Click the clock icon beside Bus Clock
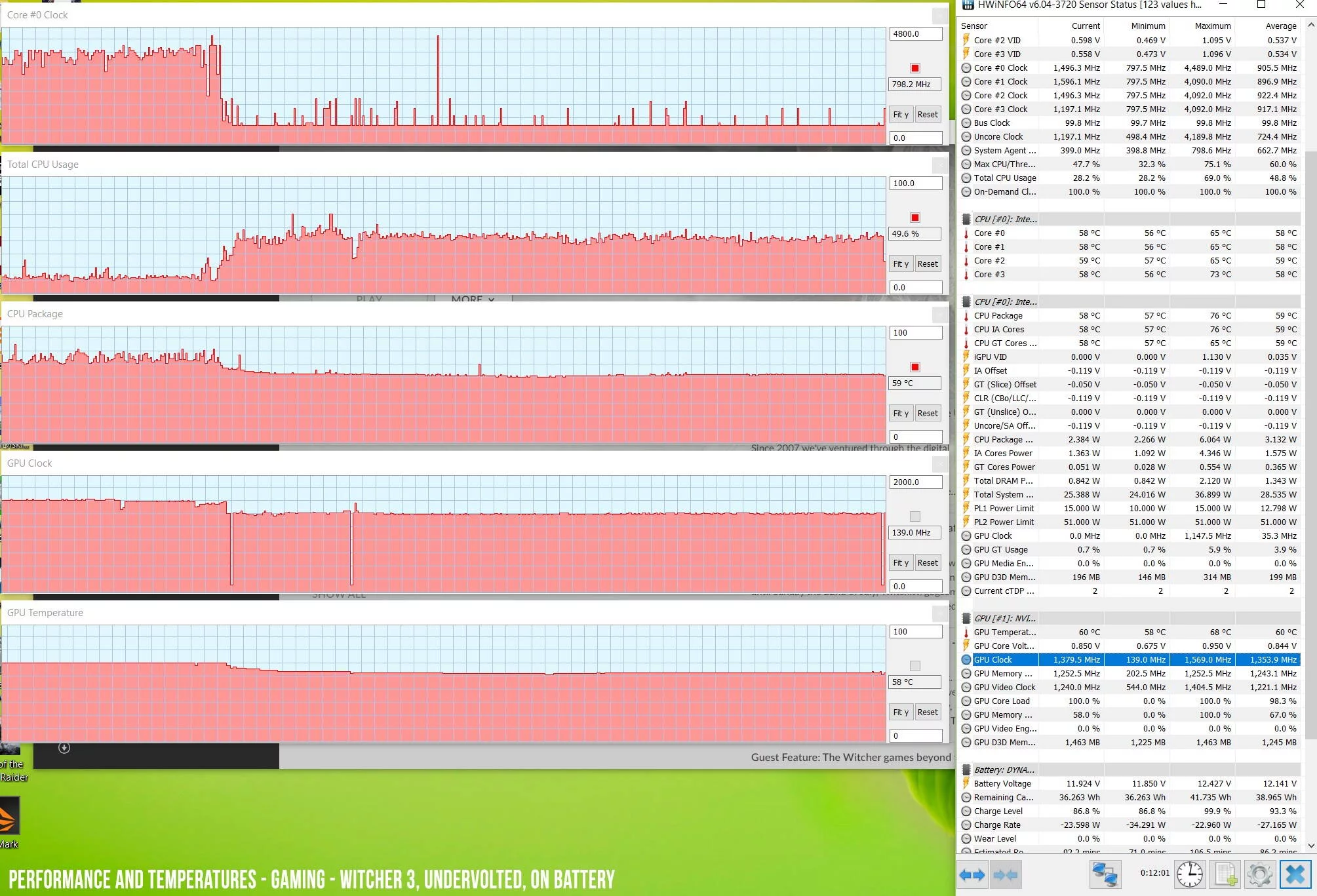 click(x=966, y=123)
